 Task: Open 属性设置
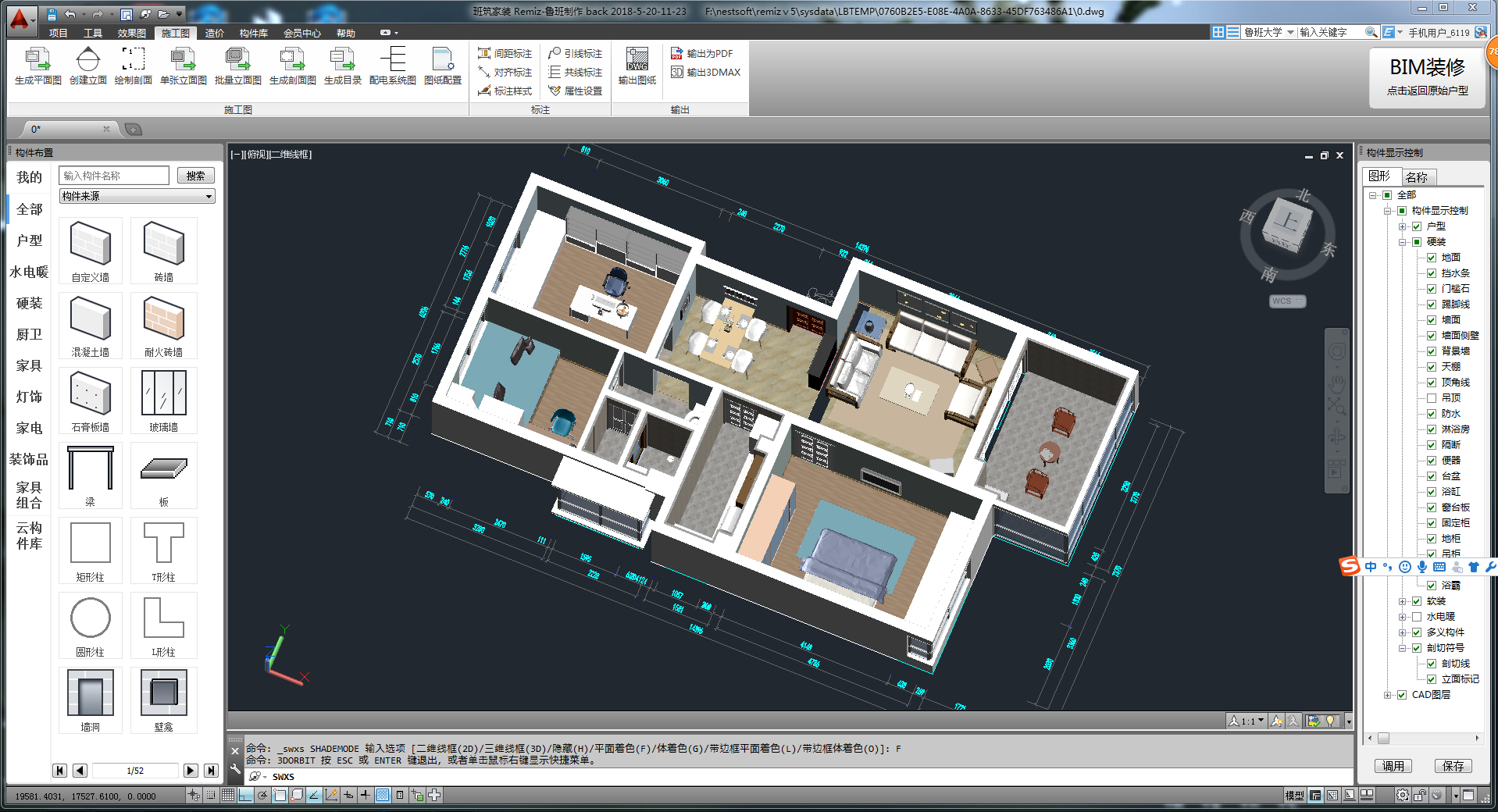coord(575,91)
